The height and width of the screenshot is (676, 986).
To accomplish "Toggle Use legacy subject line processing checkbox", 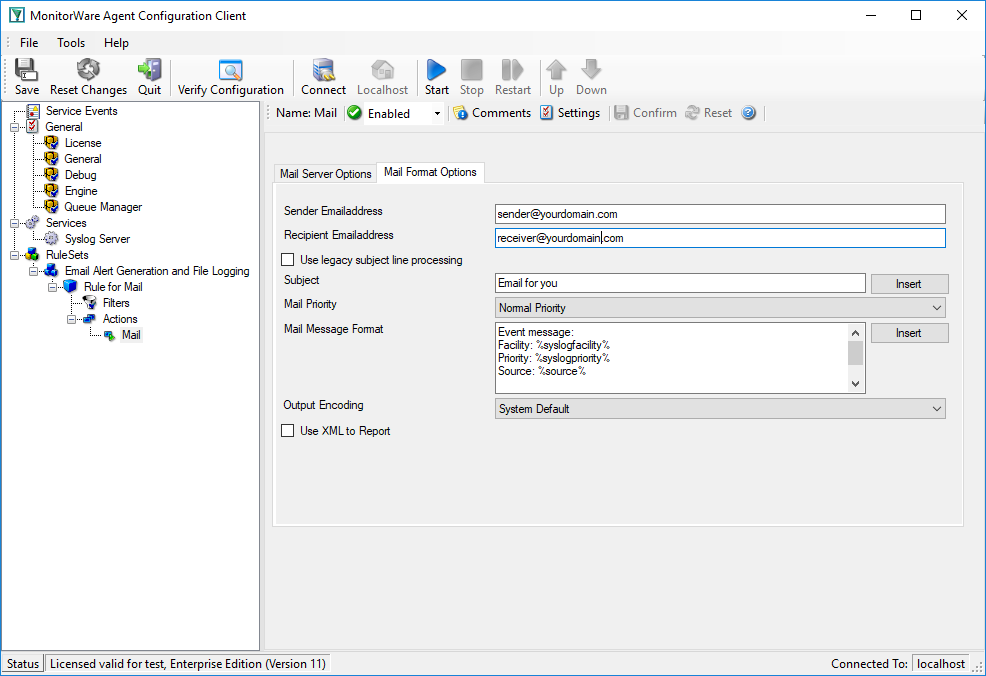I will [x=287, y=260].
